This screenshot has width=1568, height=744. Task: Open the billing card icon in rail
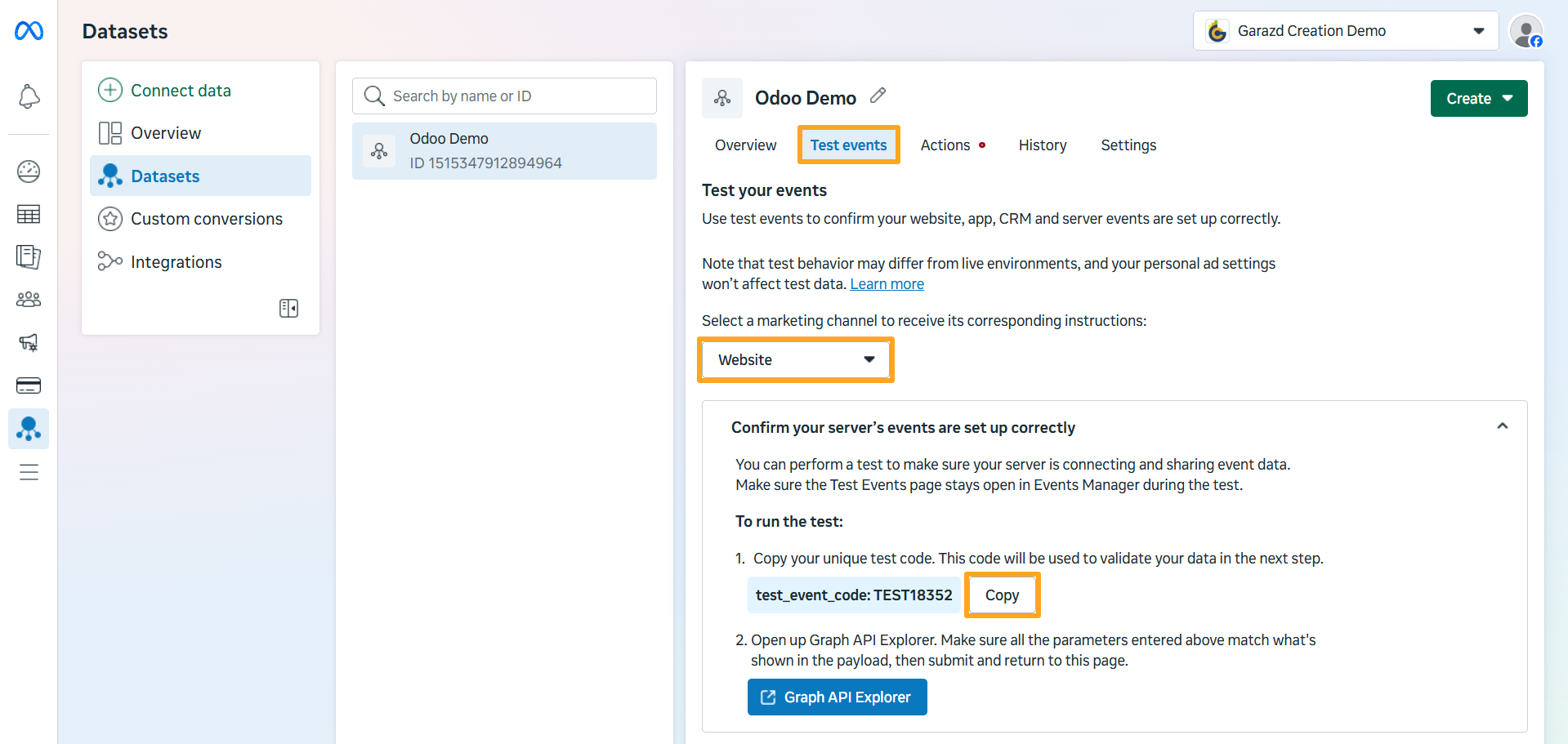[x=29, y=385]
